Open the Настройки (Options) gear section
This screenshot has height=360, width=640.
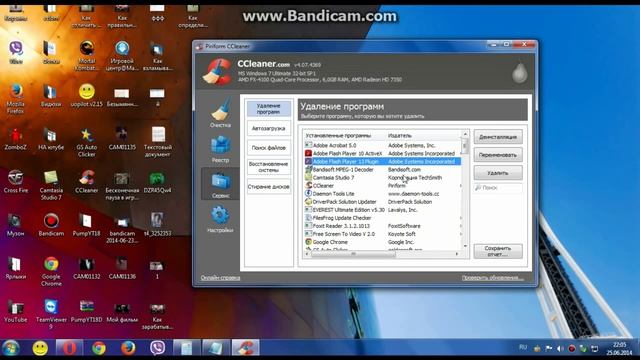click(220, 219)
